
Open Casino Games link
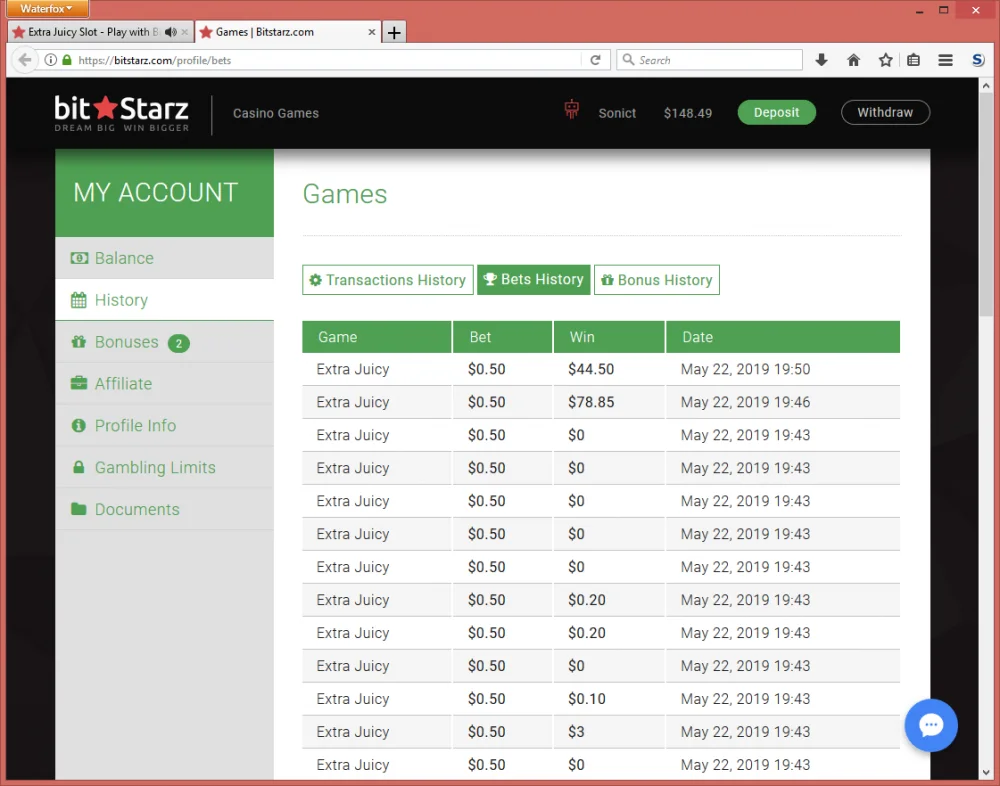click(x=276, y=114)
